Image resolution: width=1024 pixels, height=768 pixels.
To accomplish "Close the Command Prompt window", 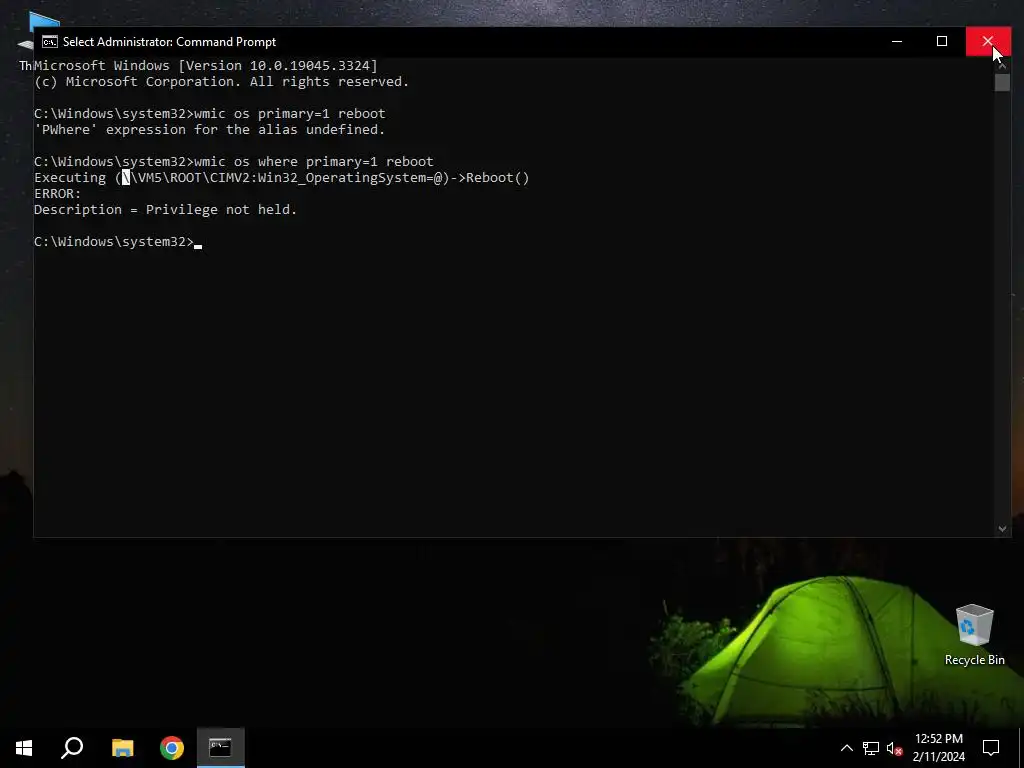I will (987, 42).
